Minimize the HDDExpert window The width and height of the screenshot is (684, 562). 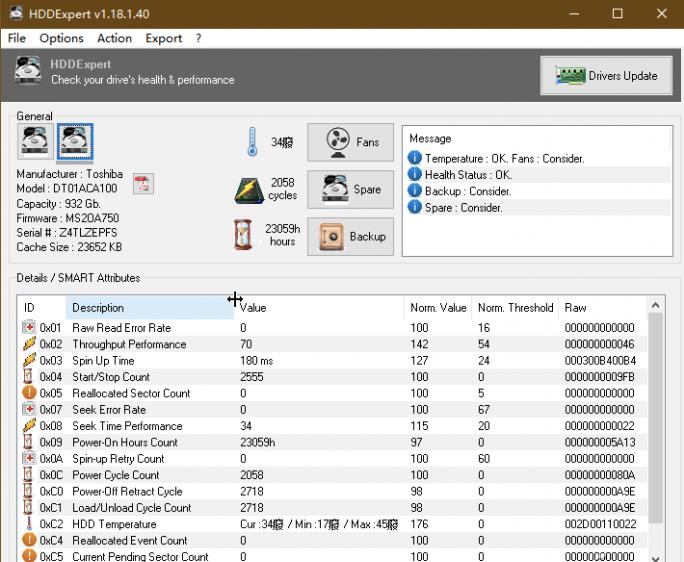pyautogui.click(x=575, y=14)
